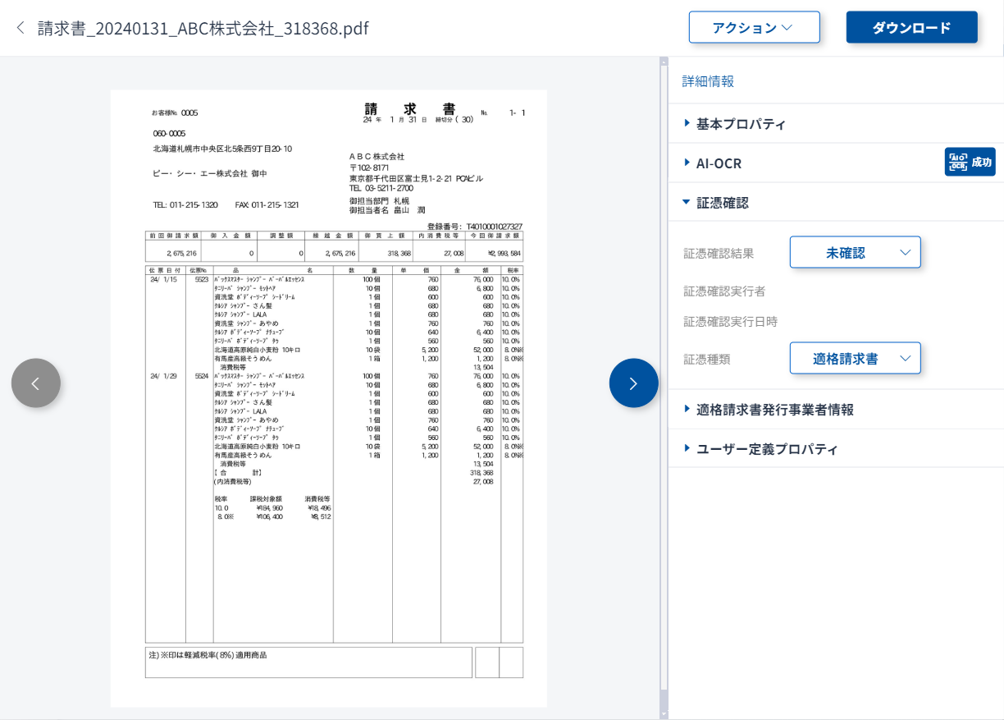This screenshot has width=1004, height=720.
Task: Show the next page of the invoice
Action: pyautogui.click(x=633, y=383)
